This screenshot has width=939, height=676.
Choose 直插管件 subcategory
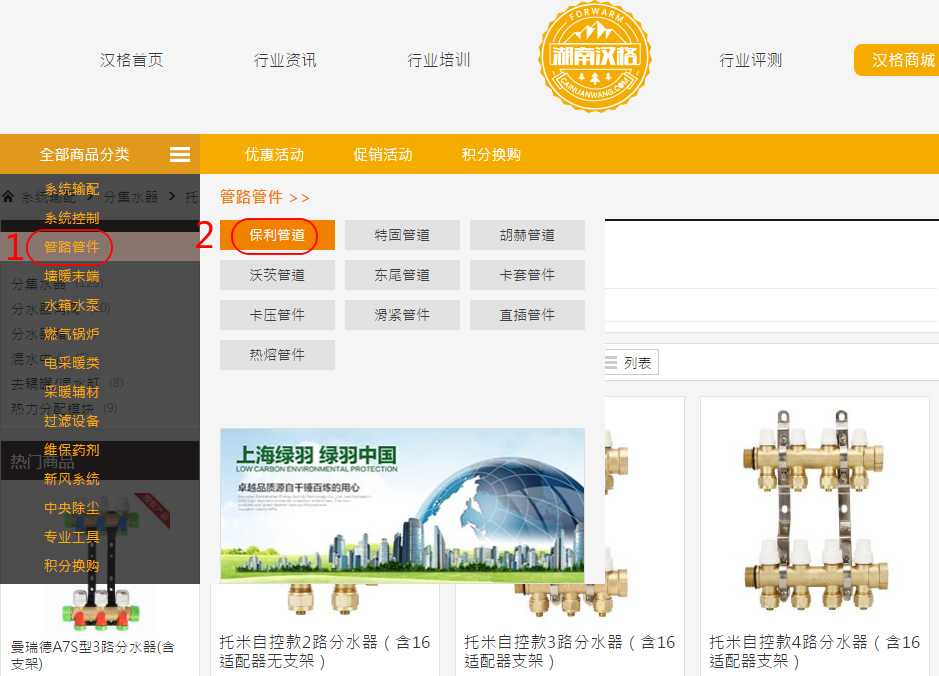(x=528, y=315)
